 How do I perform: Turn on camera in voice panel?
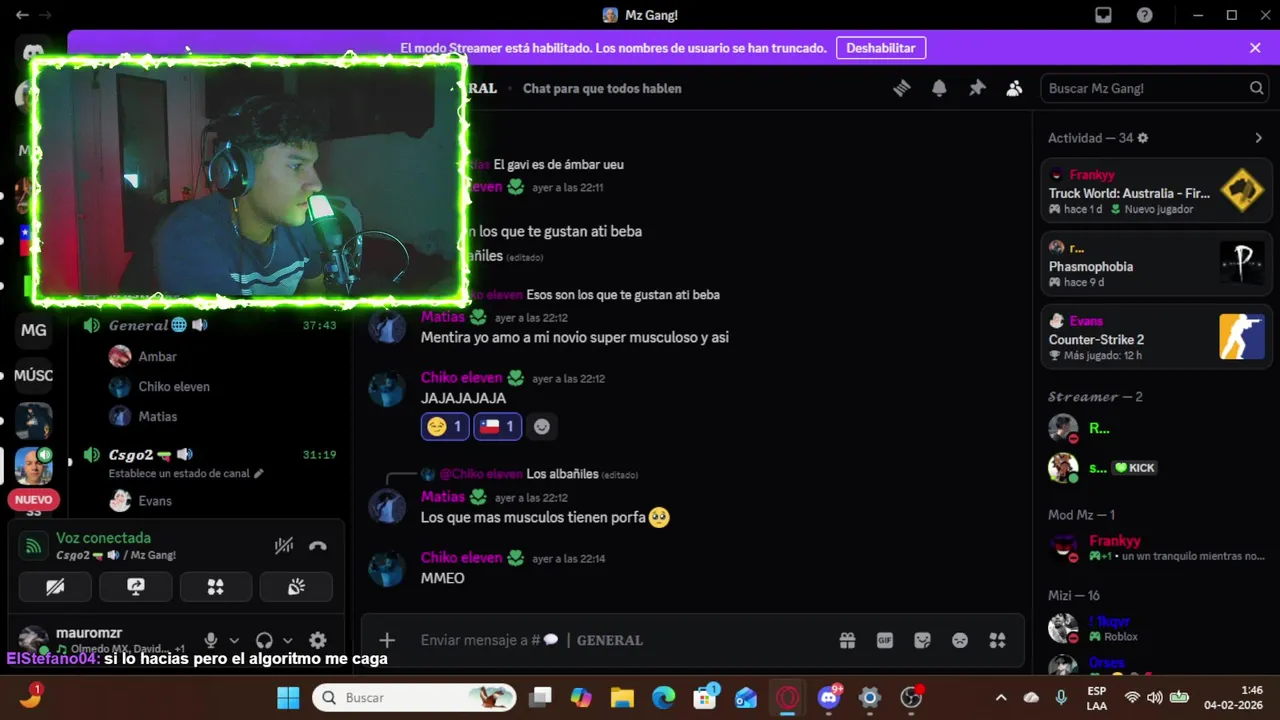[55, 587]
